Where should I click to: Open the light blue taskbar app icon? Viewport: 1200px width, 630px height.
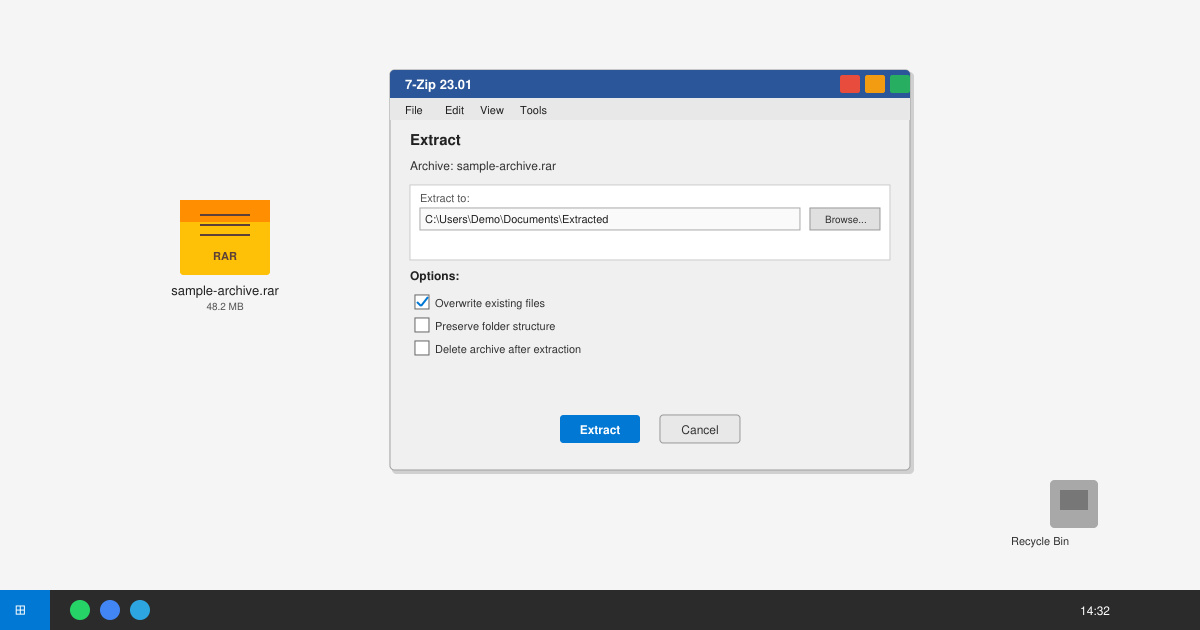pos(140,610)
